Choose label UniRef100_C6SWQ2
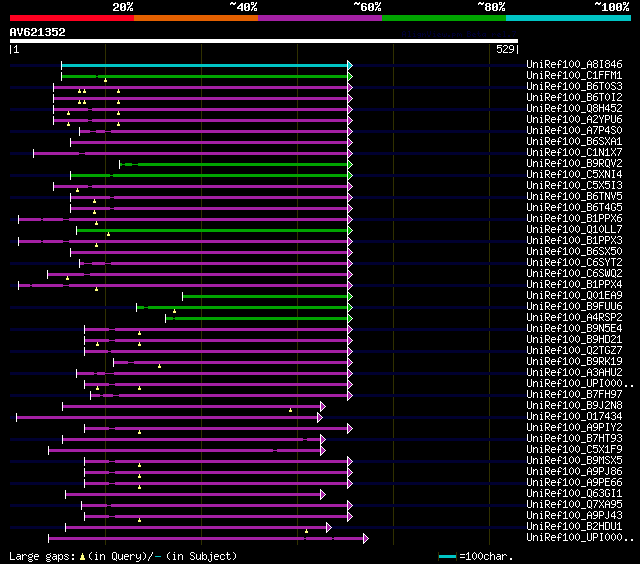 (574, 274)
